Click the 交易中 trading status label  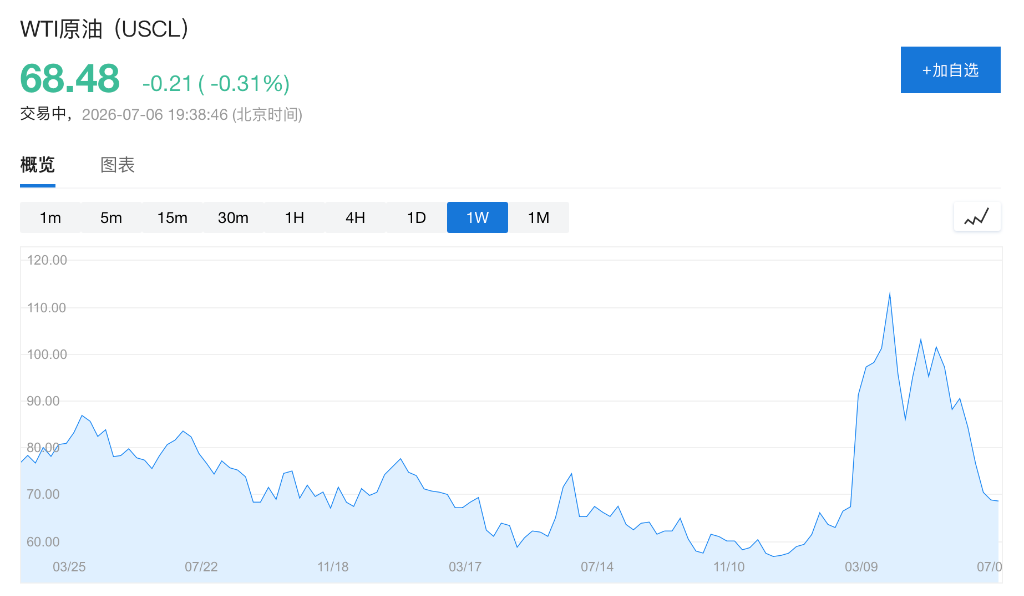pyautogui.click(x=43, y=114)
